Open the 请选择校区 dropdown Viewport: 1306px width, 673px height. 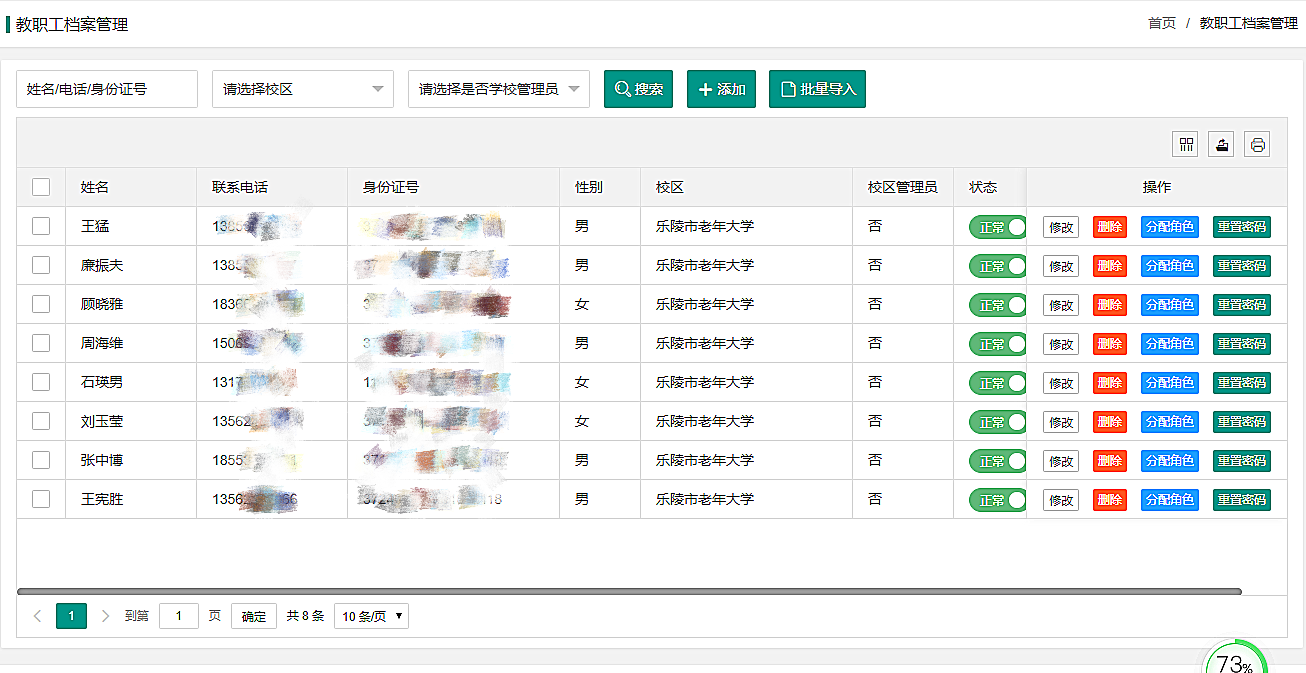point(302,89)
